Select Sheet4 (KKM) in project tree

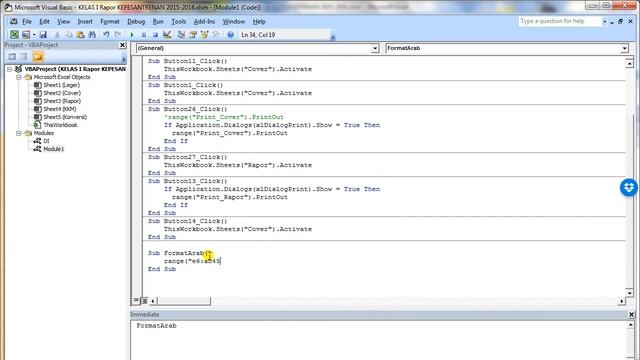59,109
